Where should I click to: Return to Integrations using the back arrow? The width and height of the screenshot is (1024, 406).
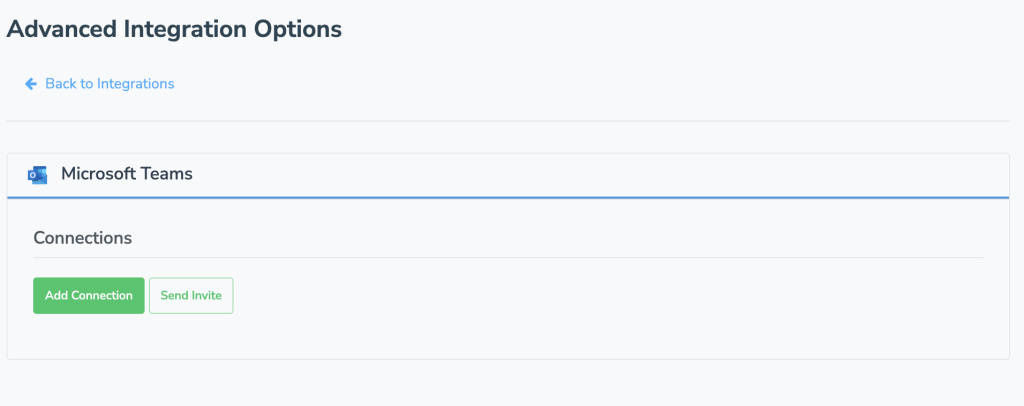coord(31,84)
